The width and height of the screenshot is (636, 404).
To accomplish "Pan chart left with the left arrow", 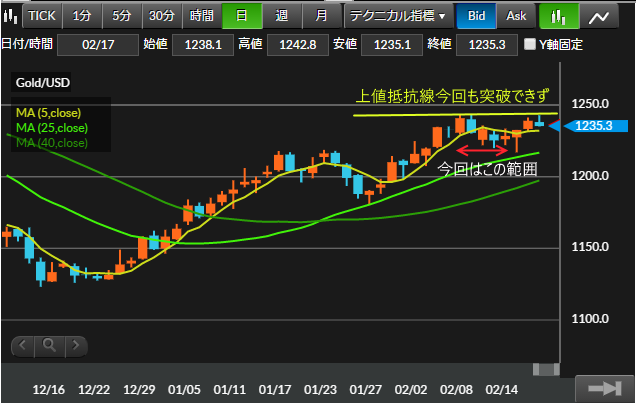I will pos(23,346).
